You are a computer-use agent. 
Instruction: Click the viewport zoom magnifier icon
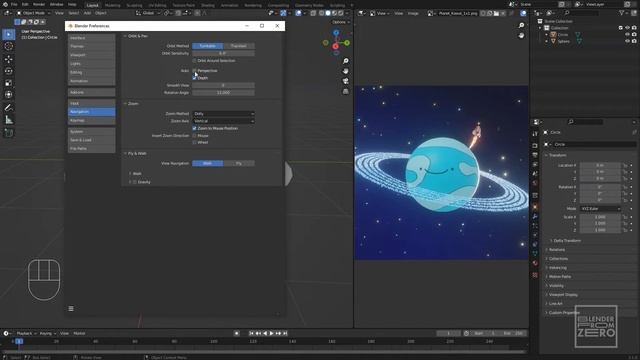(x=346, y=61)
